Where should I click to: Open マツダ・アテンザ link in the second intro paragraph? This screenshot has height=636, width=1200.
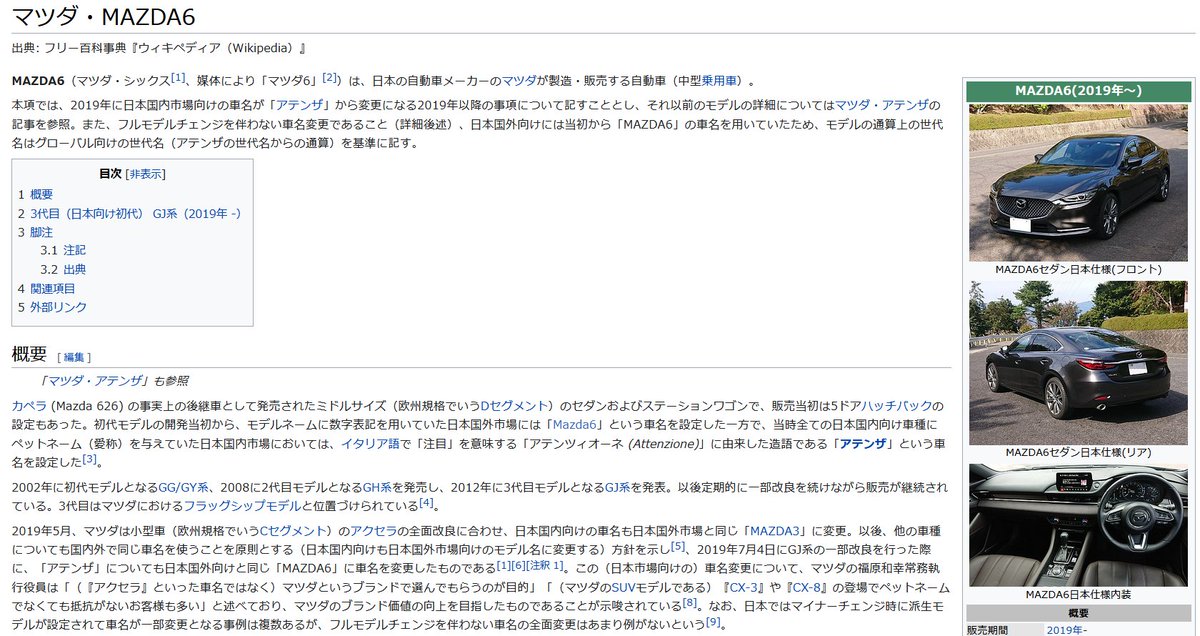(881, 105)
